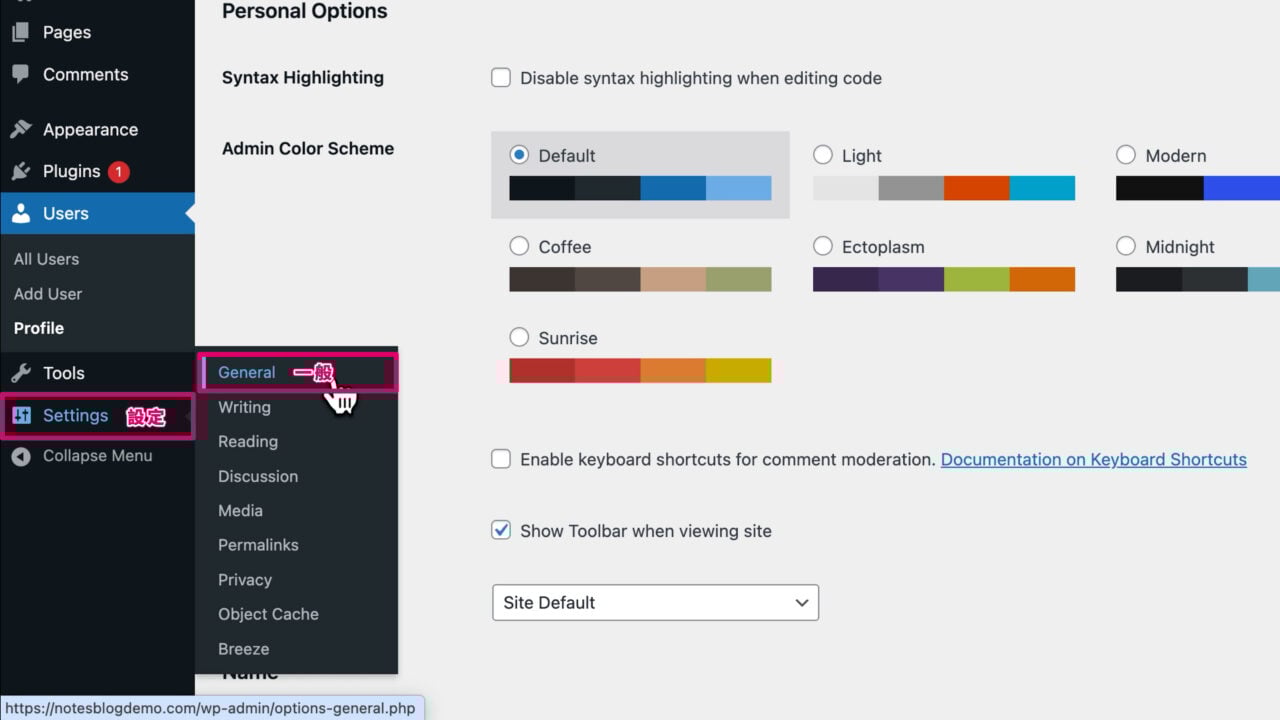The height and width of the screenshot is (720, 1280).
Task: Open the Documentation on Keyboard Shortcuts link
Action: pyautogui.click(x=1093, y=460)
